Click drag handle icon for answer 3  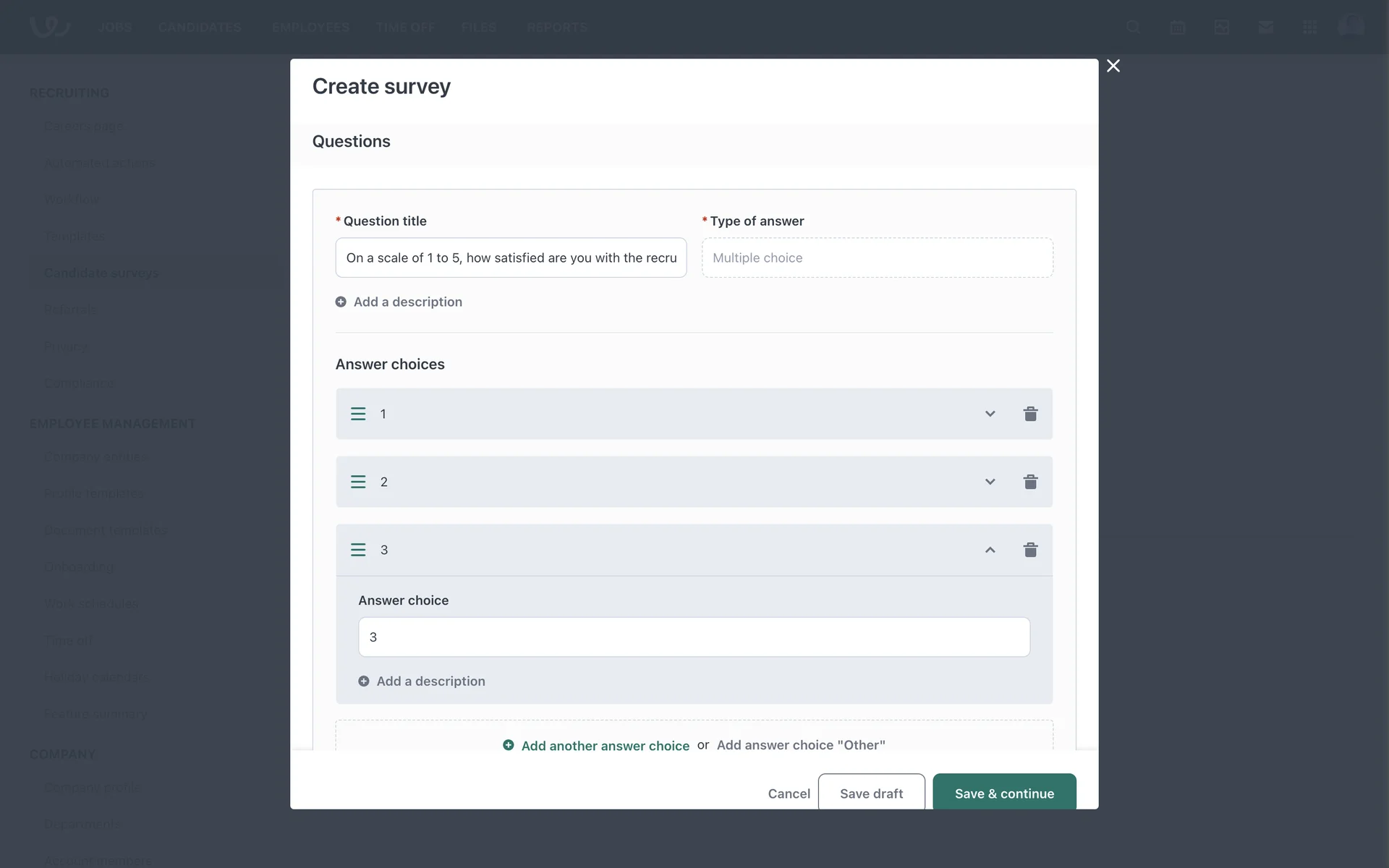358,550
